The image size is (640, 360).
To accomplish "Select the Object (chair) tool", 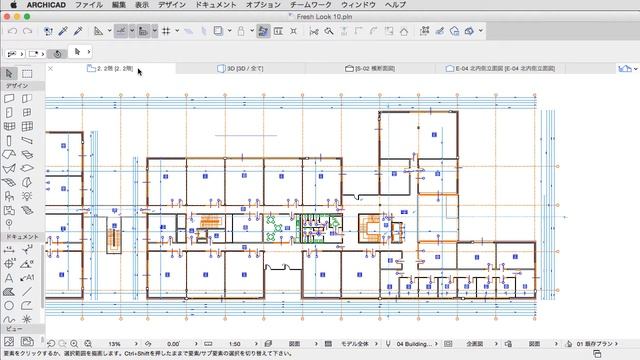I will click(x=9, y=196).
